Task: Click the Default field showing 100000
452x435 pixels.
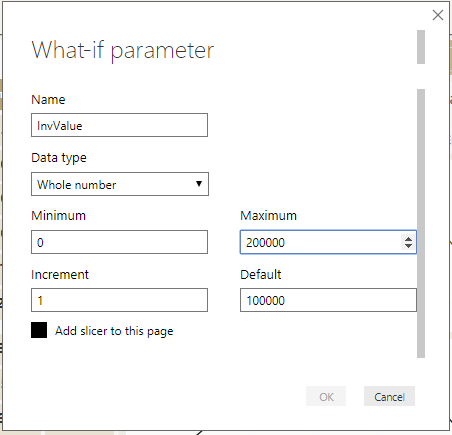Action: [x=328, y=300]
